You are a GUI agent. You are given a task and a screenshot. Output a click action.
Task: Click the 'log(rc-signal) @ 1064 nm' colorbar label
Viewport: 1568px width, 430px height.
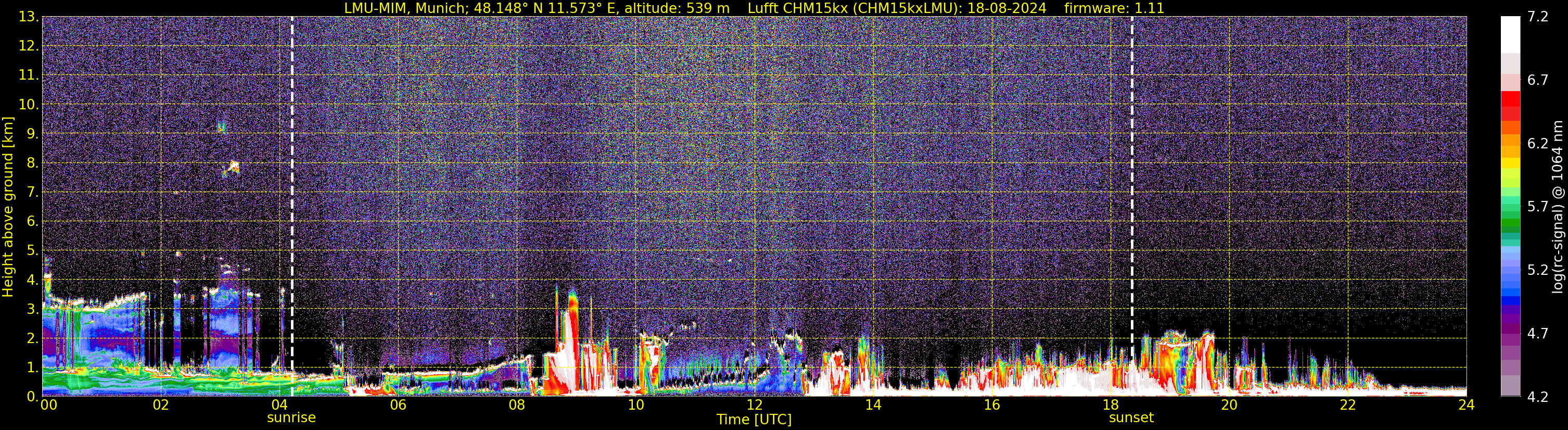pyautogui.click(x=1557, y=207)
